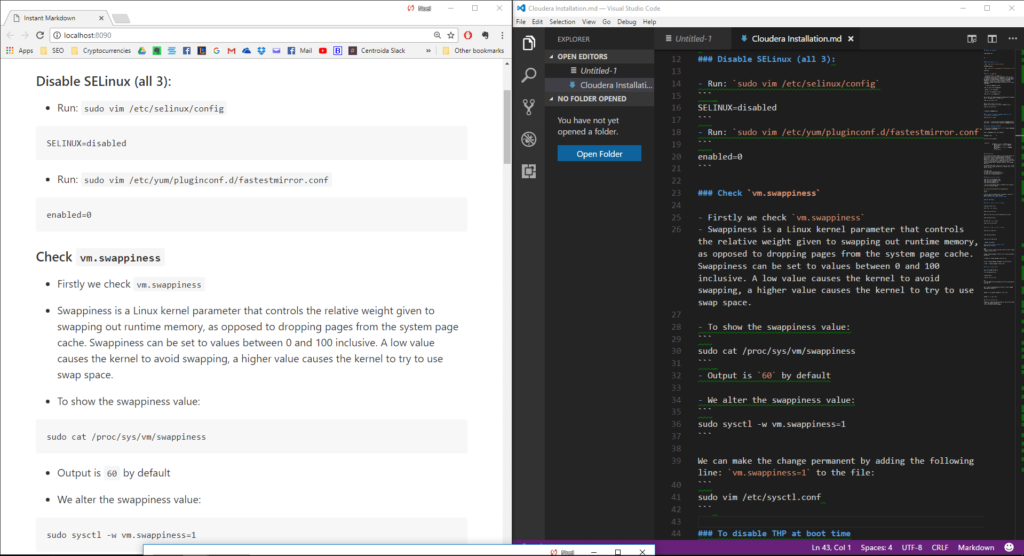1024x556 pixels.
Task: Click the Chrome page vertical scrollbar thumb
Action: pyautogui.click(x=507, y=127)
